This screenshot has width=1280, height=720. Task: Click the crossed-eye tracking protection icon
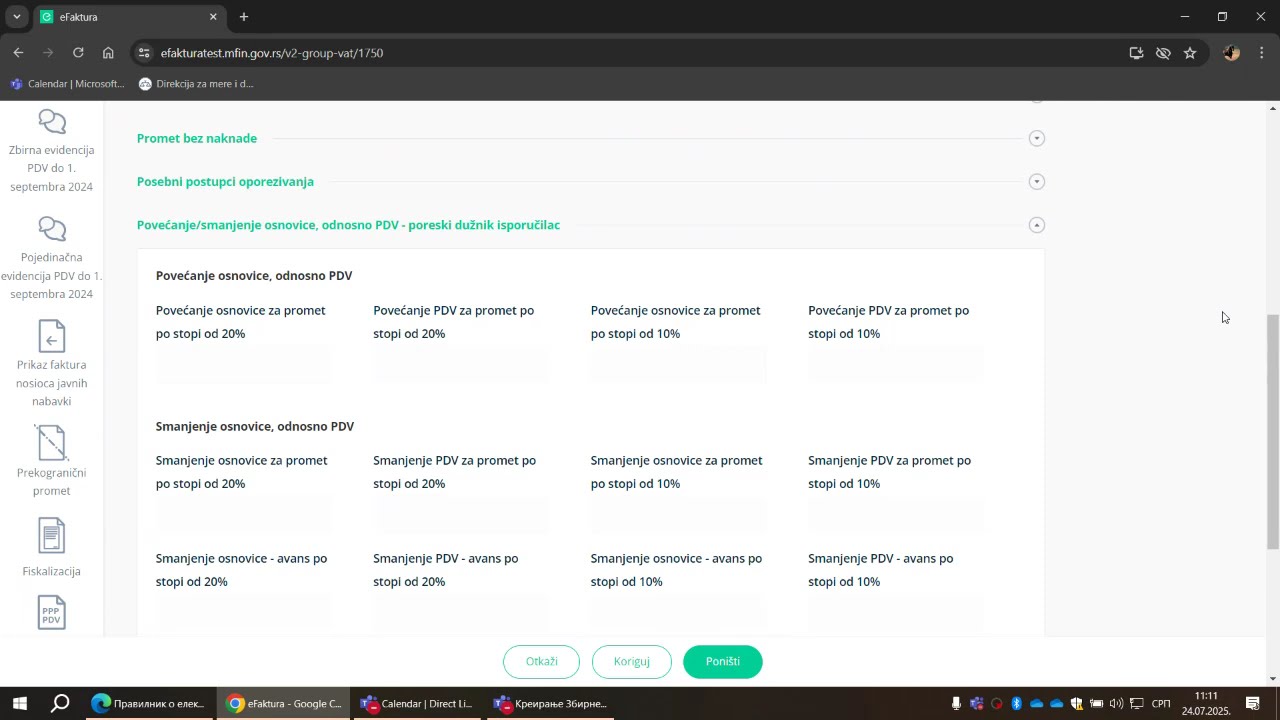1163,53
